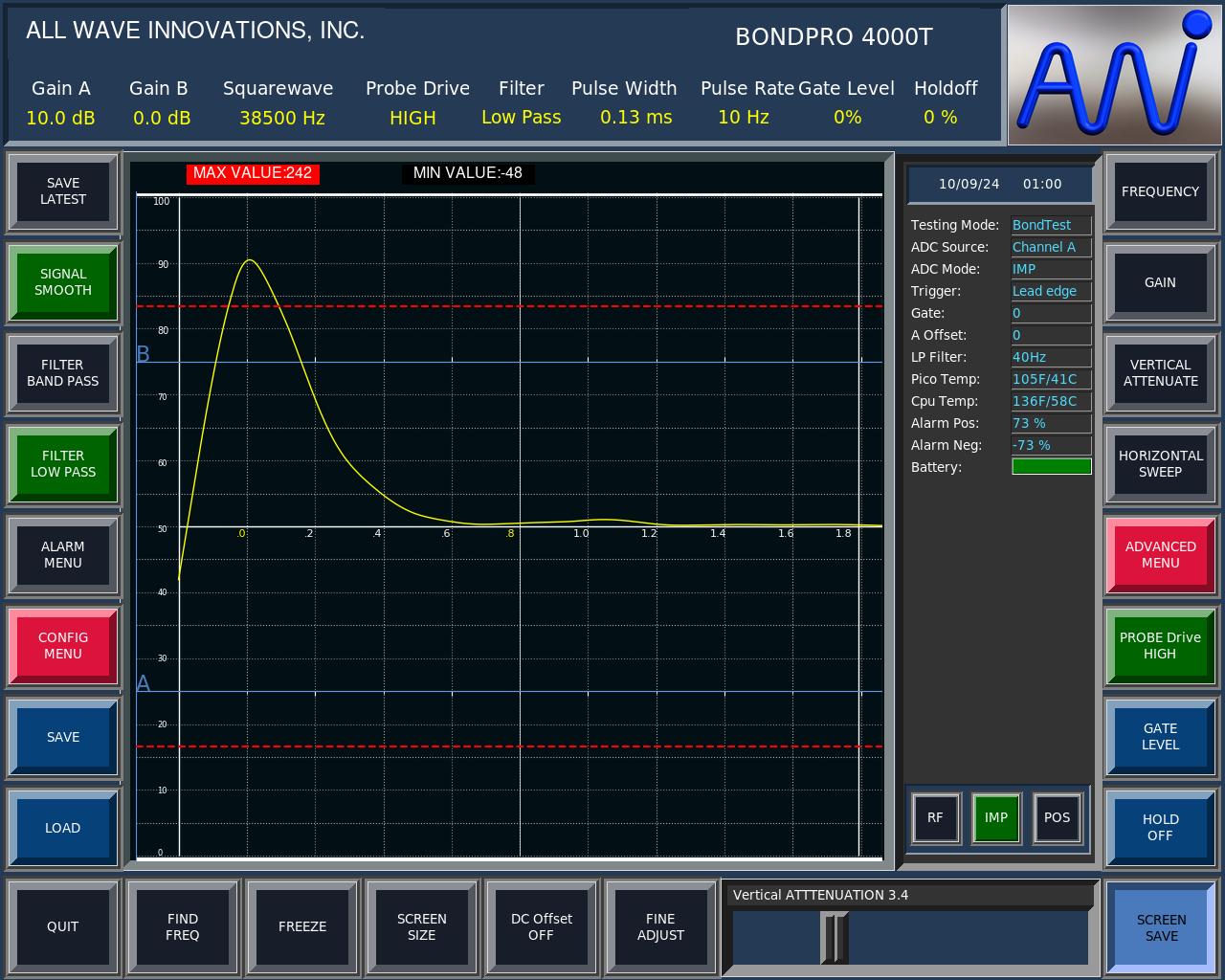Click Filter Low Pass header value

point(522,117)
